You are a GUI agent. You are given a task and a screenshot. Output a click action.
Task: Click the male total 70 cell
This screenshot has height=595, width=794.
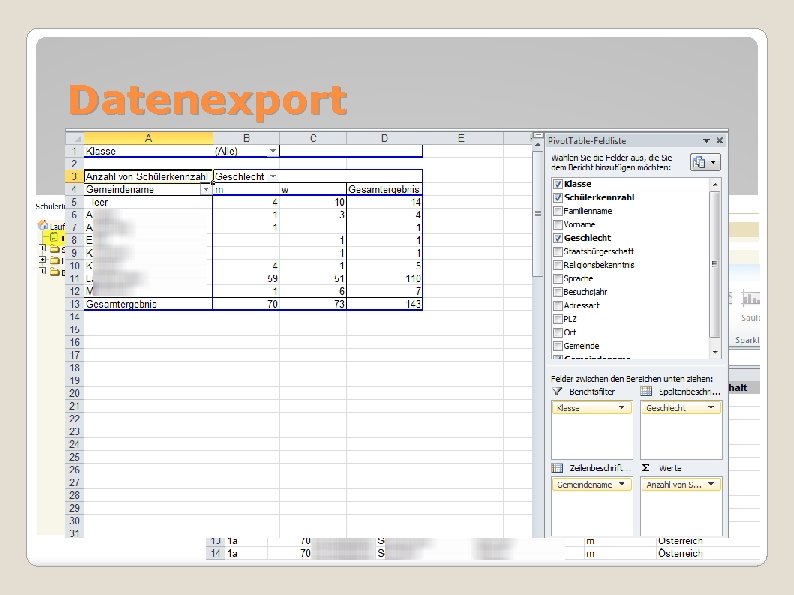246,304
